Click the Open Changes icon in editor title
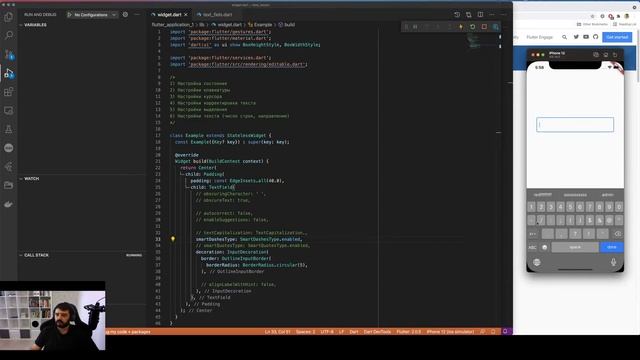This screenshot has width=640, height=360. (x=469, y=15)
